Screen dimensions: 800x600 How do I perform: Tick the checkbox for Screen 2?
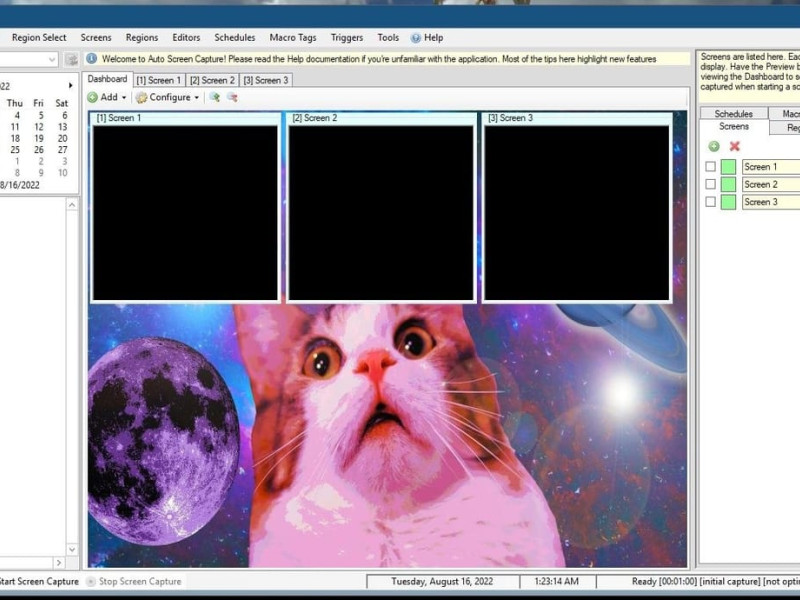pos(710,184)
